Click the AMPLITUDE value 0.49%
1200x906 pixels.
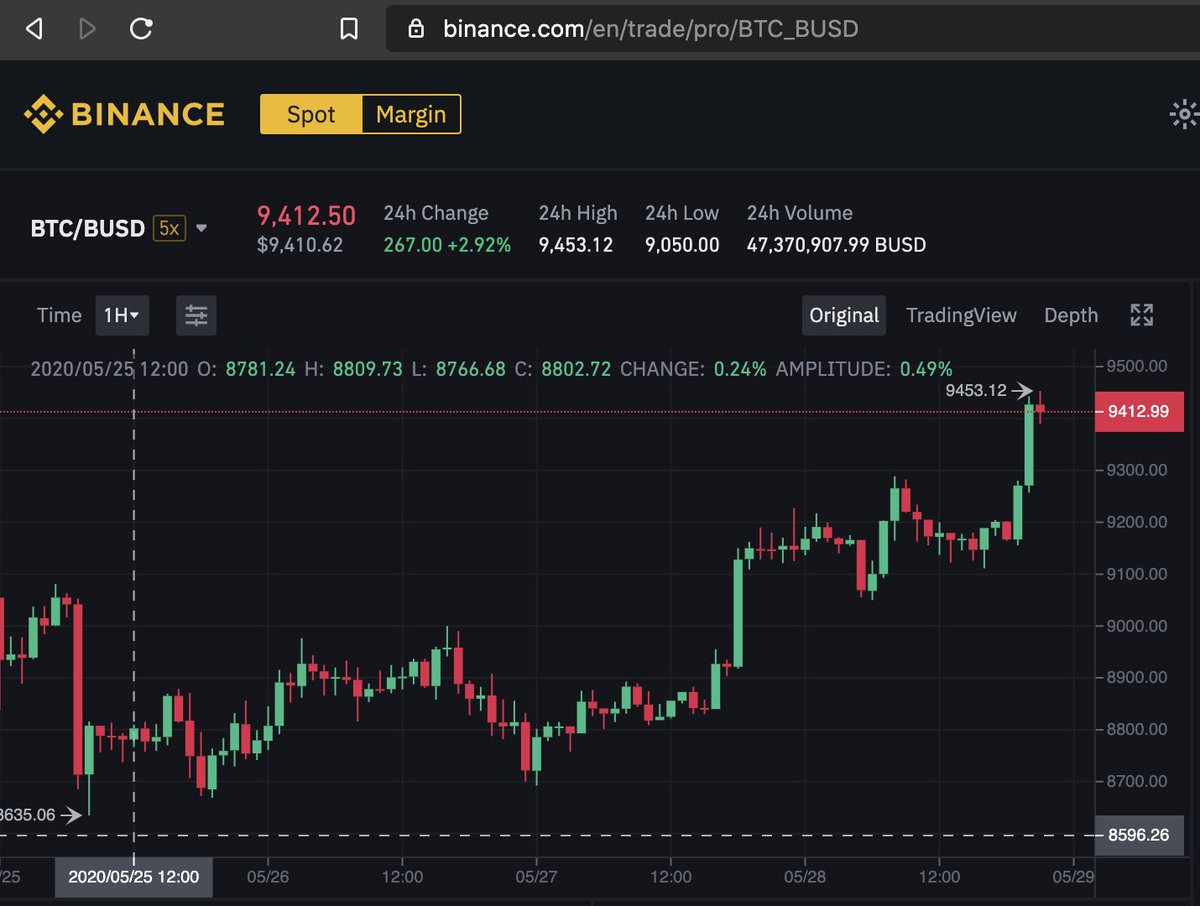[926, 369]
